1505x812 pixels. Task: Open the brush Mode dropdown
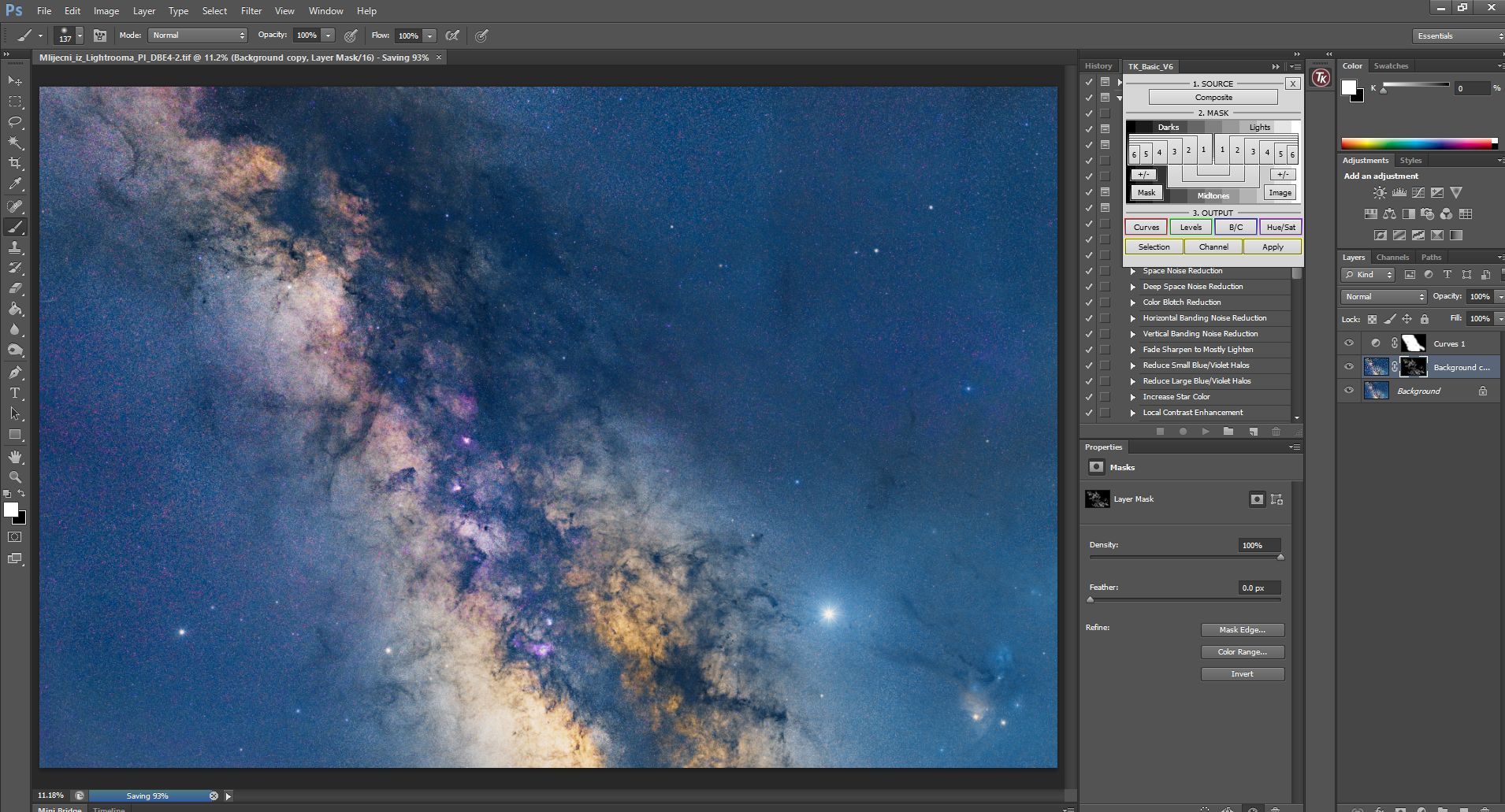click(198, 35)
